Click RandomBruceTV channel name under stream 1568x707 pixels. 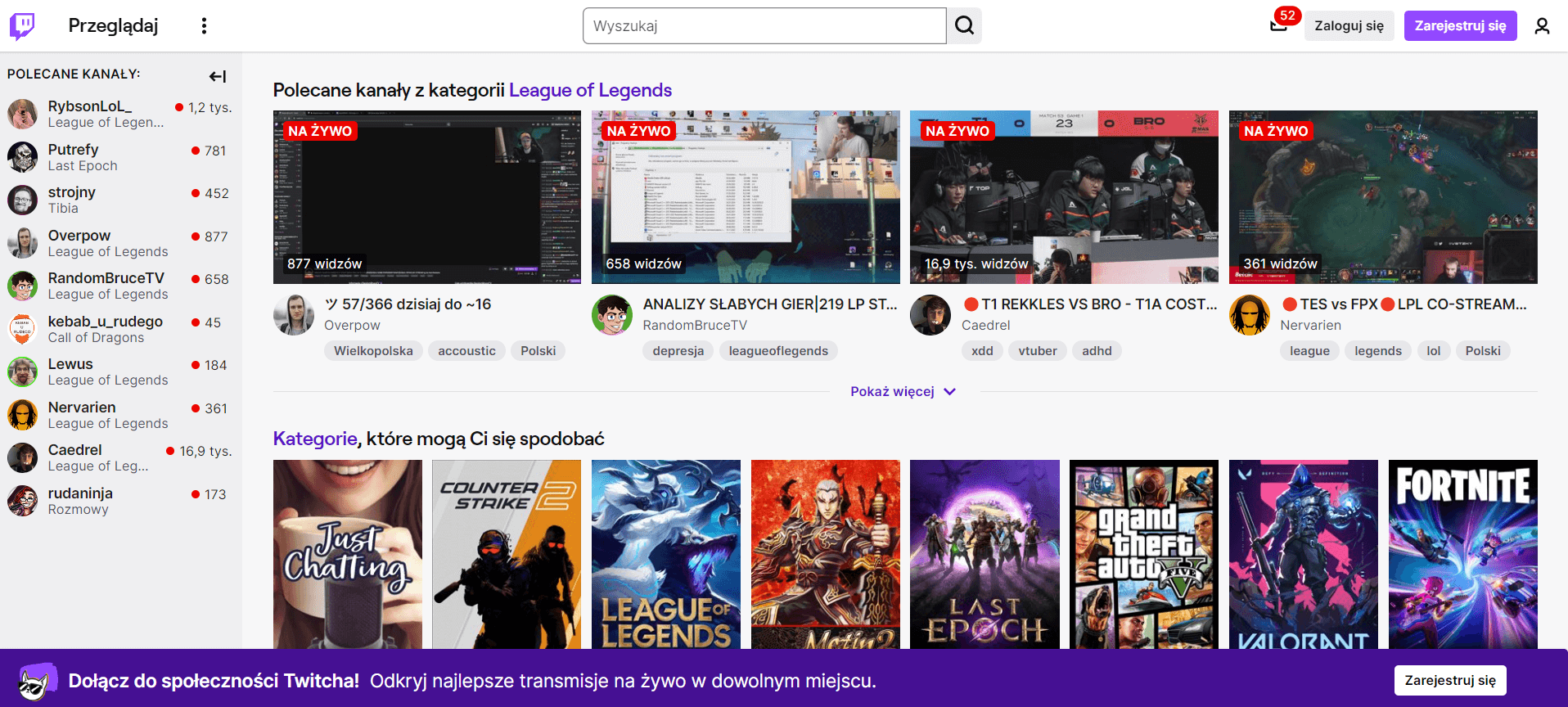[x=695, y=325]
